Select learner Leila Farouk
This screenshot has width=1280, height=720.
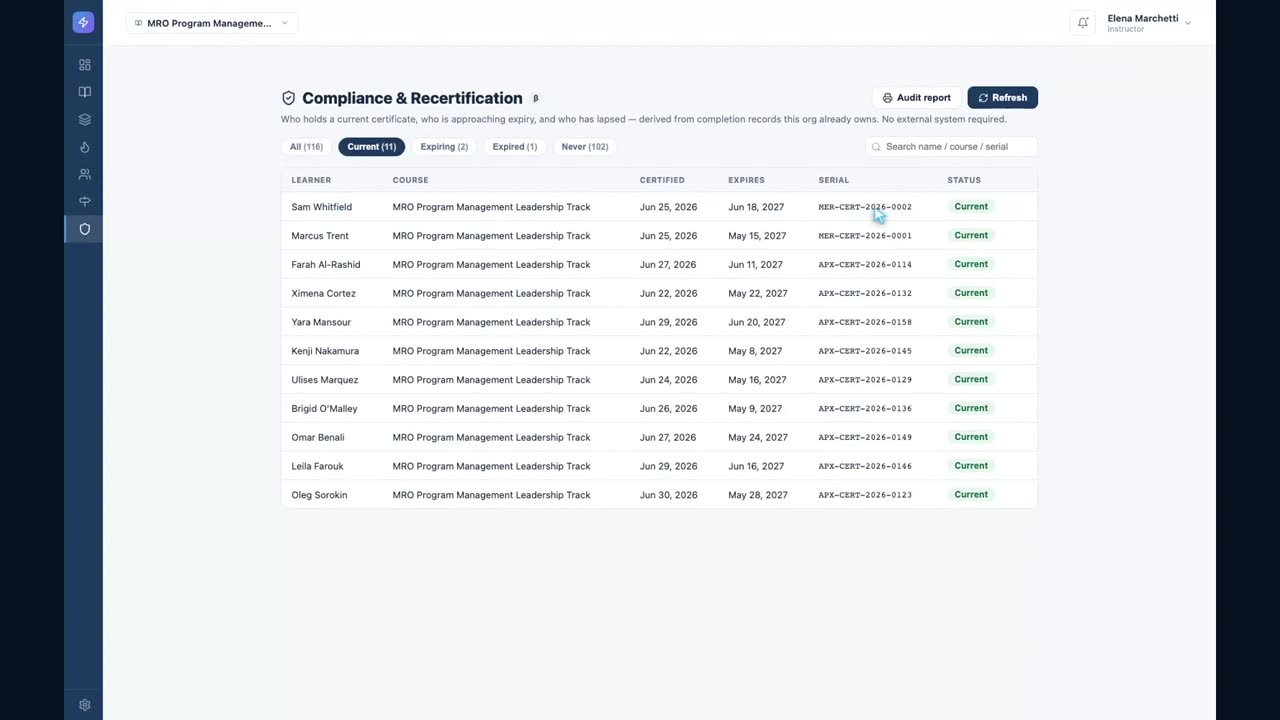[317, 466]
